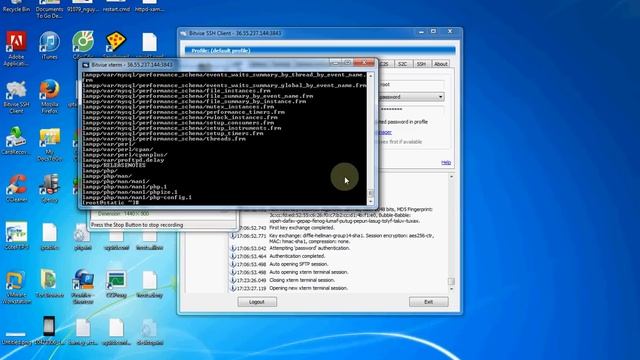640x360 pixels.
Task: Click the Bitvise log scrollbar thumb
Action: tap(451, 281)
